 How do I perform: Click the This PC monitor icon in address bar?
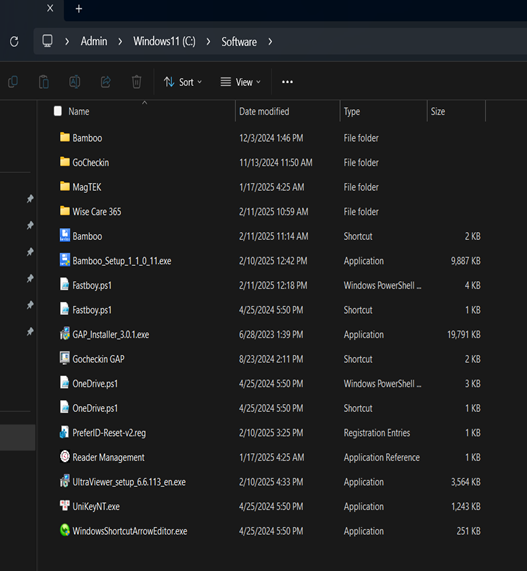coord(47,41)
